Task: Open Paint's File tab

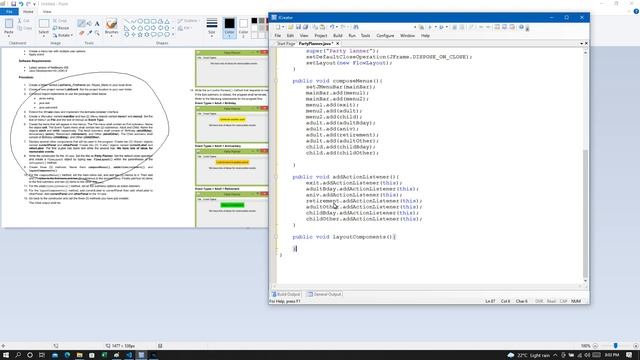Action: (9, 12)
